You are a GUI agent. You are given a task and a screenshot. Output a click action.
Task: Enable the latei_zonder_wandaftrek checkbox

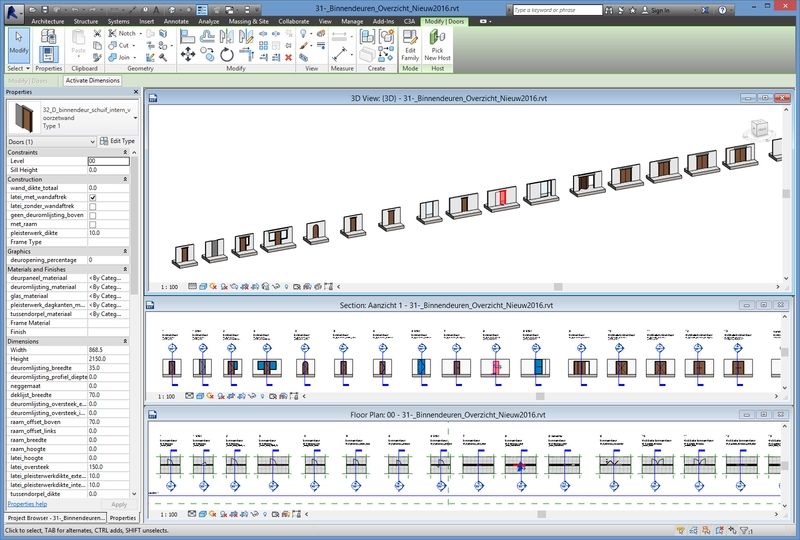pos(92,206)
